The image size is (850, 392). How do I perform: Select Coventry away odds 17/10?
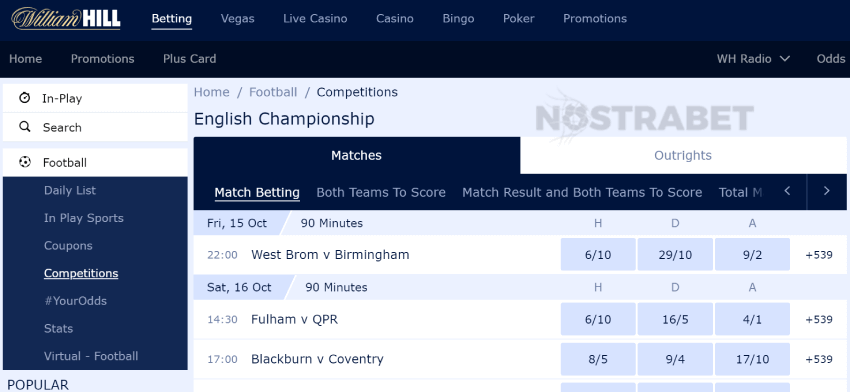(x=752, y=359)
